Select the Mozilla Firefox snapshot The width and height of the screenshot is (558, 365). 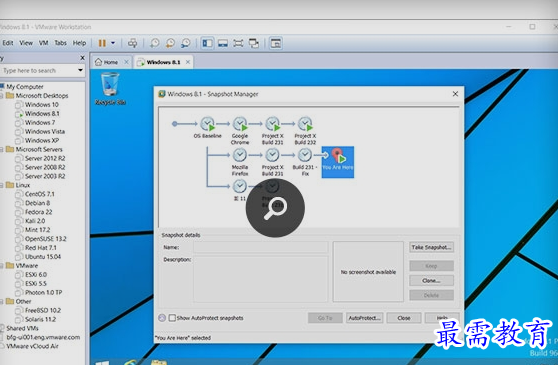(240, 162)
